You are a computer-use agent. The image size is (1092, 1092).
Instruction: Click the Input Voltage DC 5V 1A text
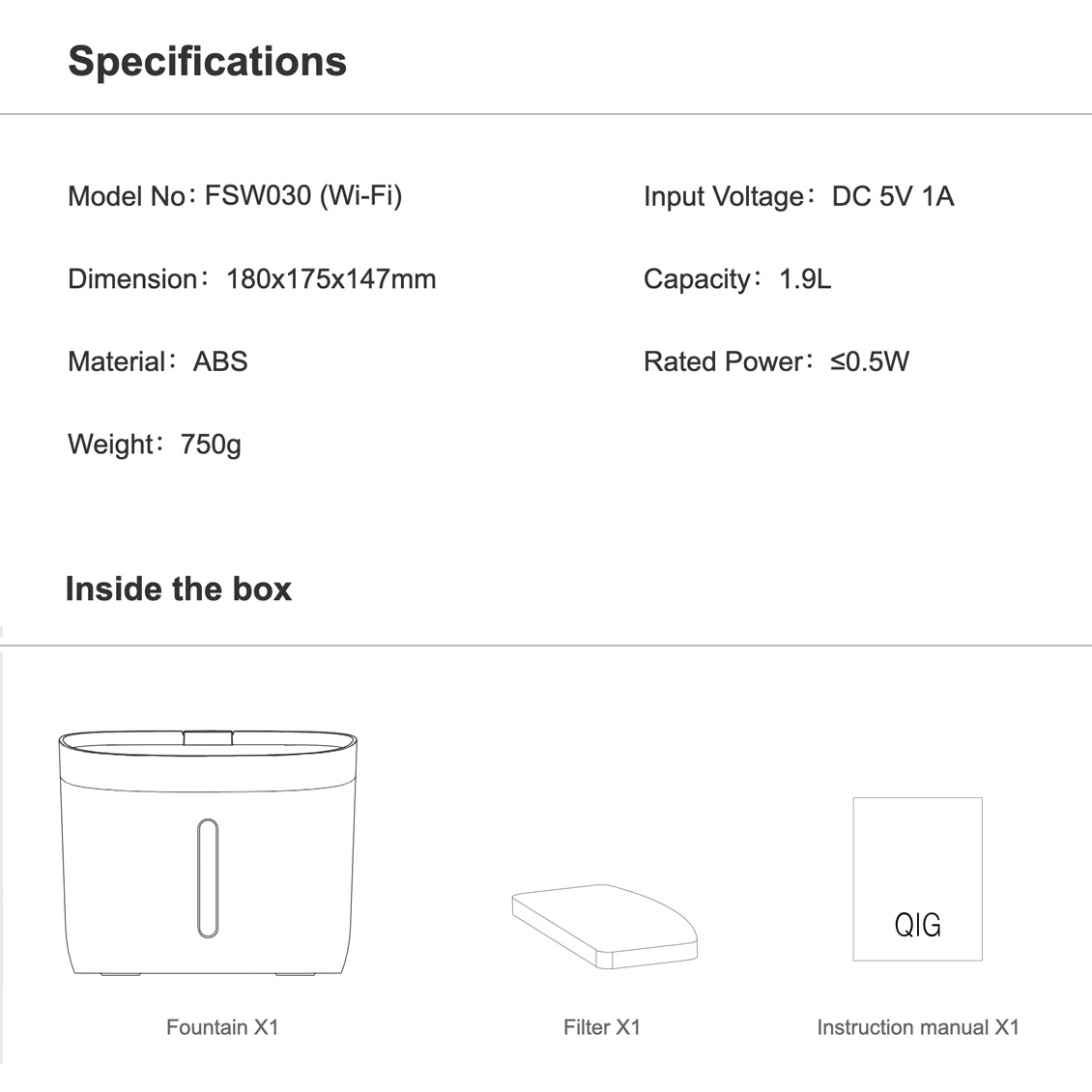pos(798,196)
